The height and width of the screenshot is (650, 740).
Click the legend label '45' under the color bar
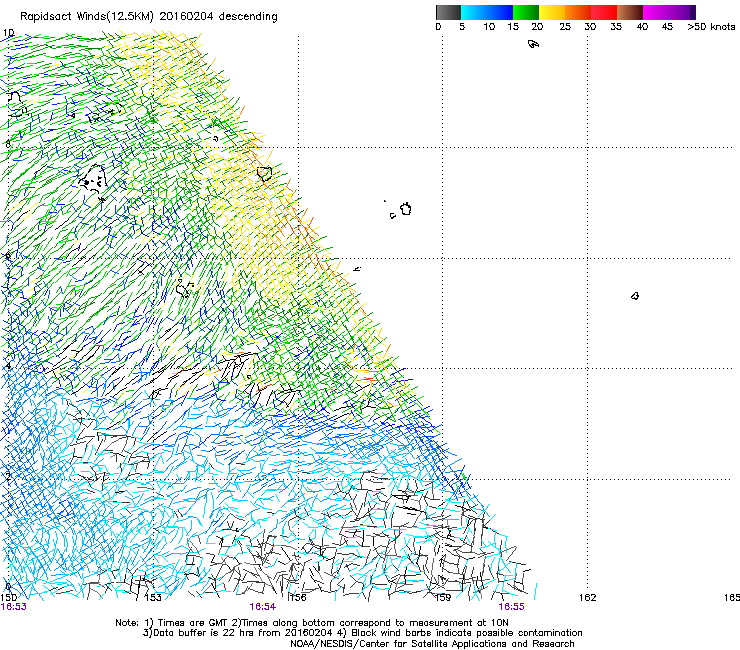[667, 27]
